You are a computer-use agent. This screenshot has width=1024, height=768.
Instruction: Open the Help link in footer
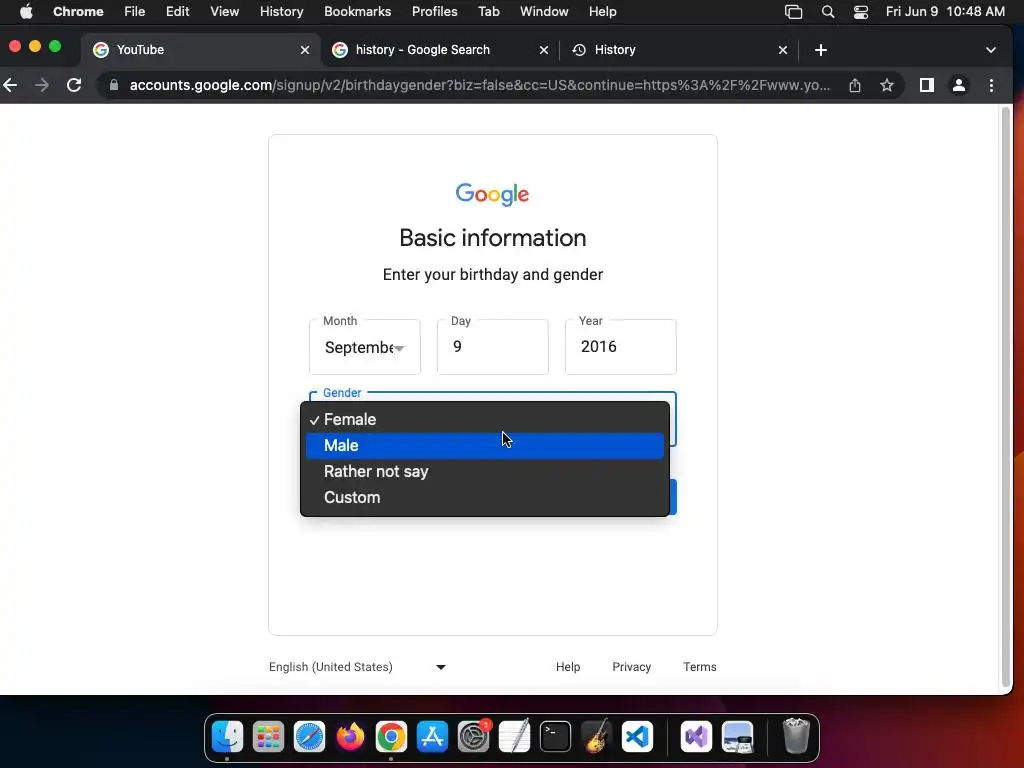tap(568, 667)
